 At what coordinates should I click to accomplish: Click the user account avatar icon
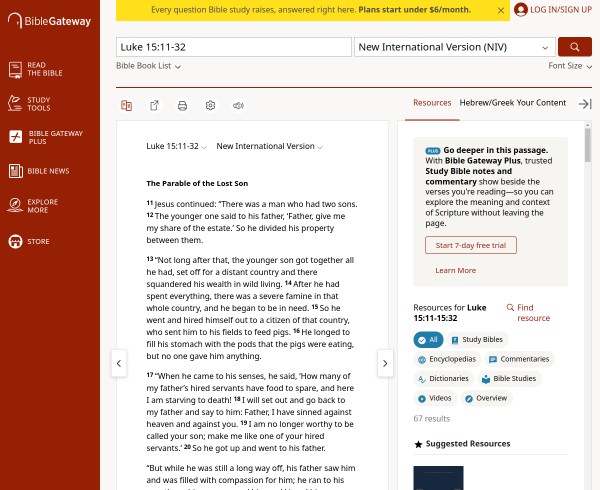coord(520,10)
